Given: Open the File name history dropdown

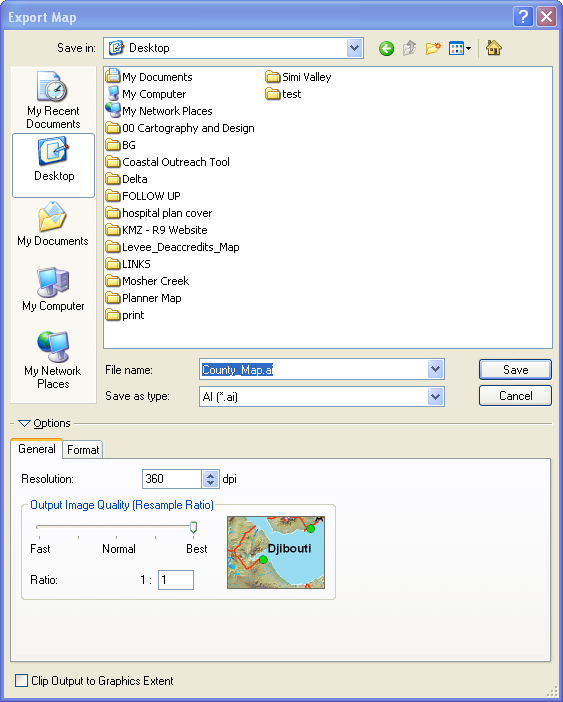Looking at the screenshot, I should [x=435, y=369].
